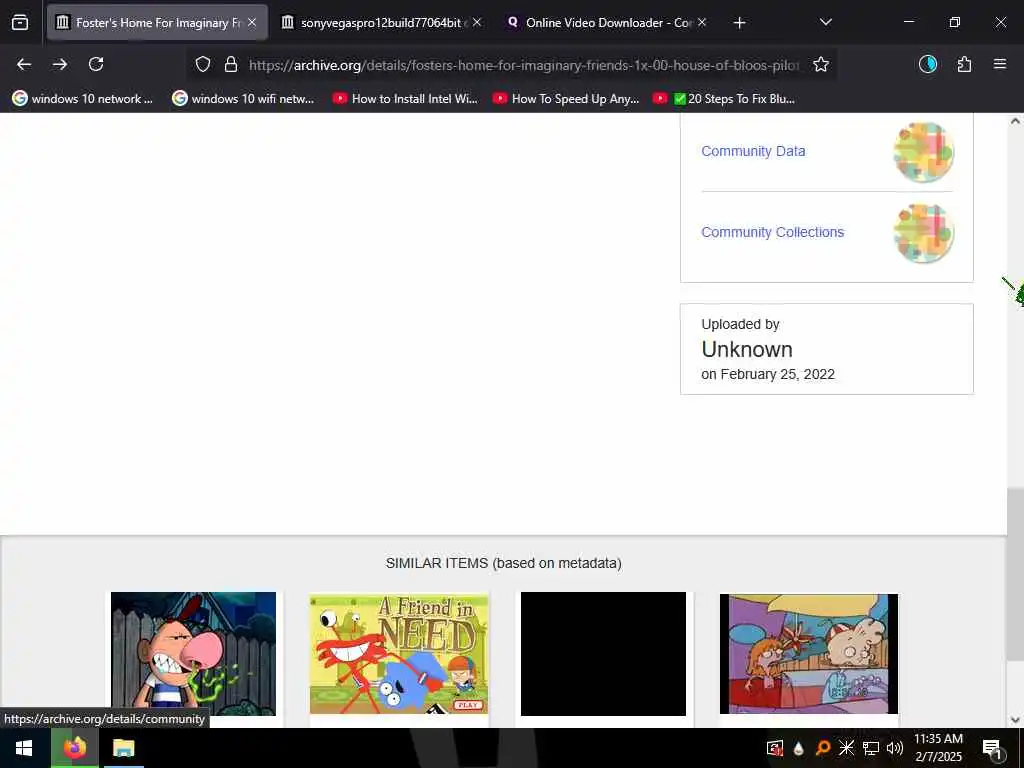Open the 'windows 10 network ...' bookmark
Screen dimensions: 1024x768
pos(83,99)
